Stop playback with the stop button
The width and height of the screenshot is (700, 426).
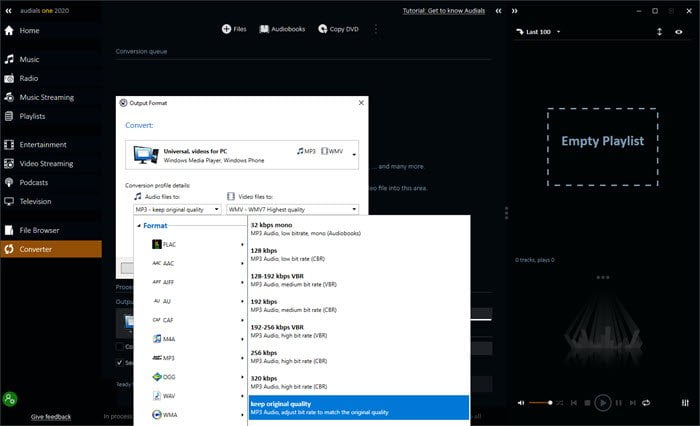(588, 403)
